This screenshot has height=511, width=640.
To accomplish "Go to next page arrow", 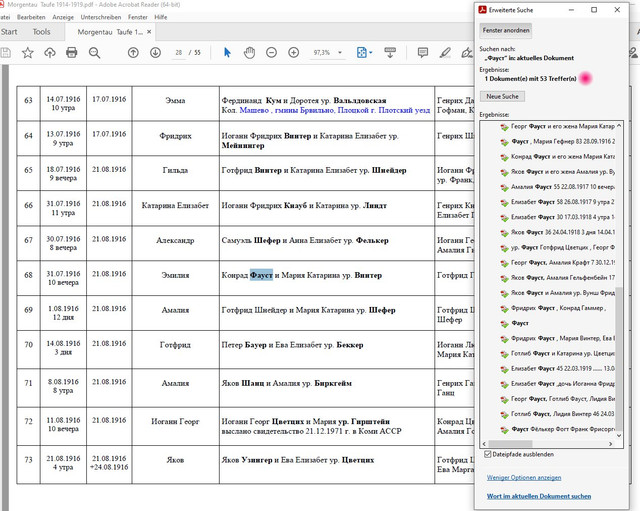I will point(155,53).
